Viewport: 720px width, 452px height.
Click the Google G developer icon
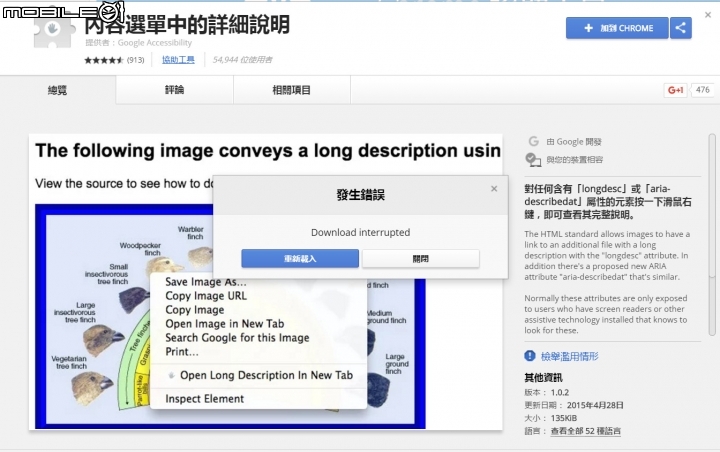point(533,141)
